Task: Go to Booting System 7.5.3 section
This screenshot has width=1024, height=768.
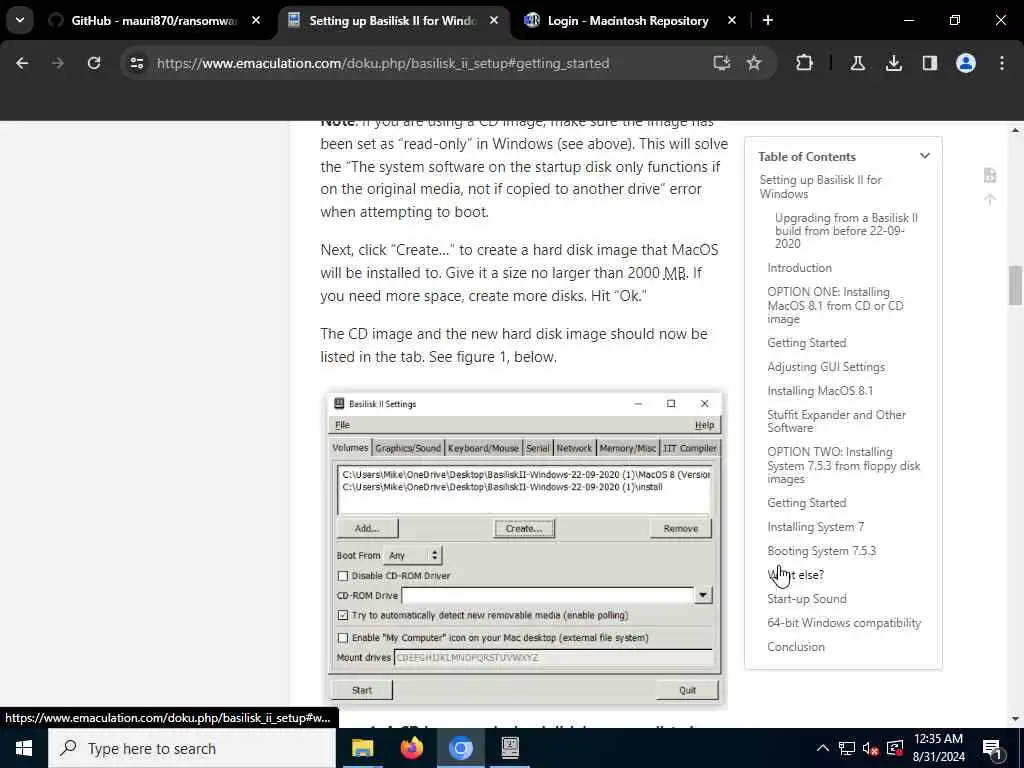Action: (x=822, y=551)
